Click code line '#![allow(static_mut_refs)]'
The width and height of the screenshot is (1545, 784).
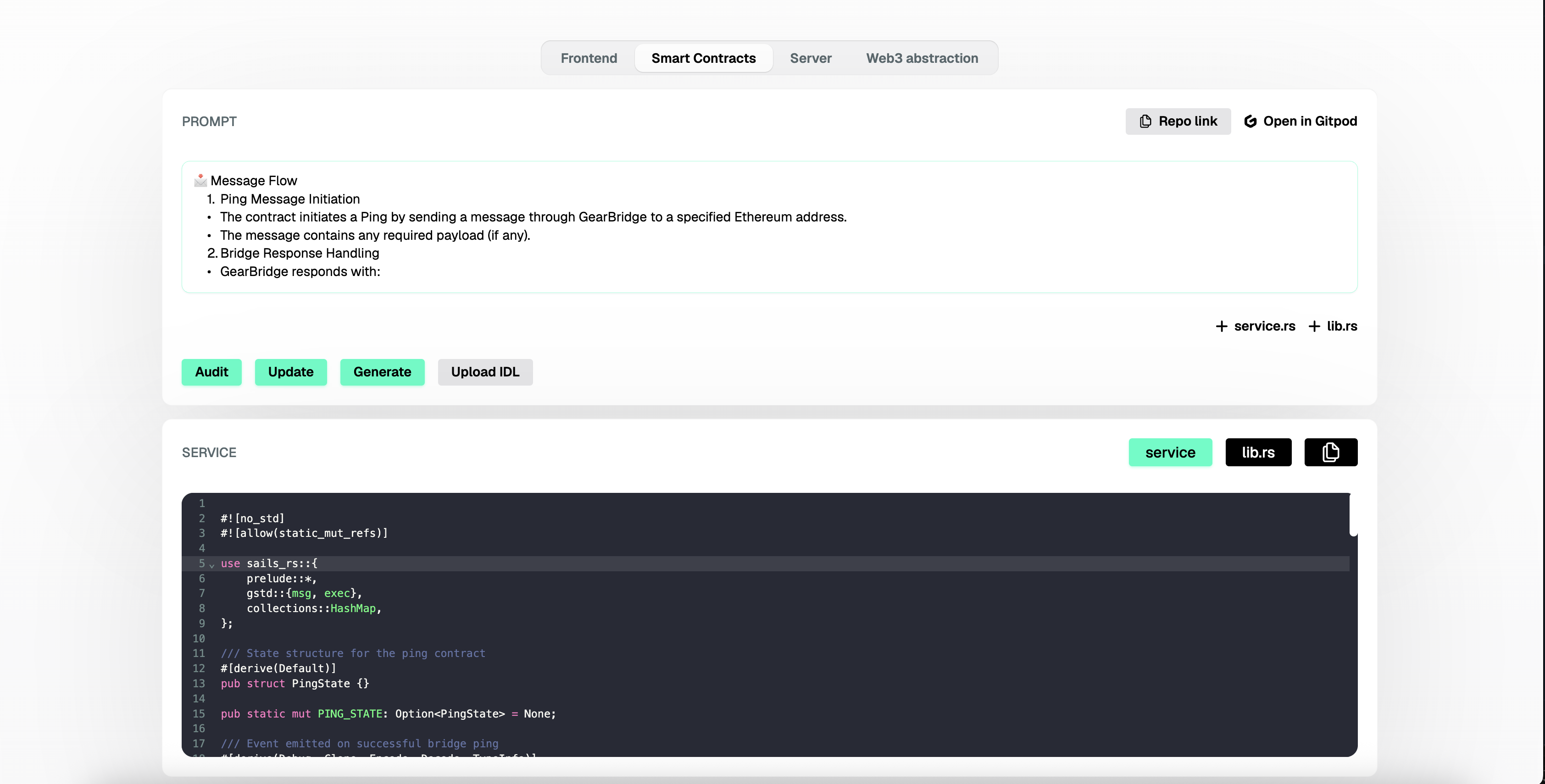pos(304,533)
